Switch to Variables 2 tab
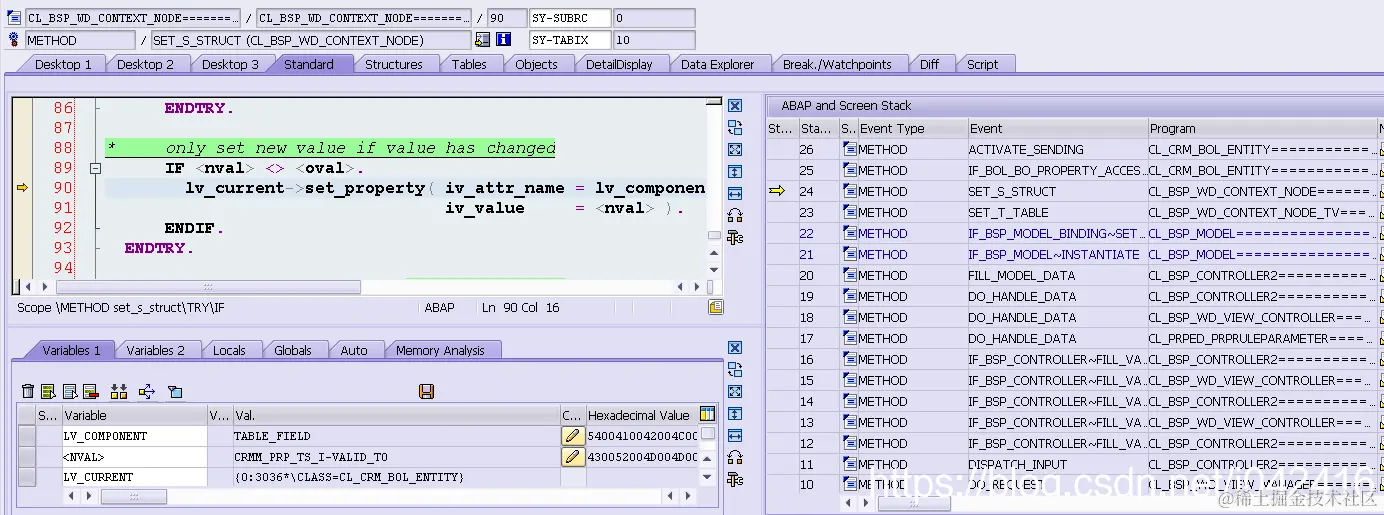This screenshot has height=515, width=1384. coord(156,350)
